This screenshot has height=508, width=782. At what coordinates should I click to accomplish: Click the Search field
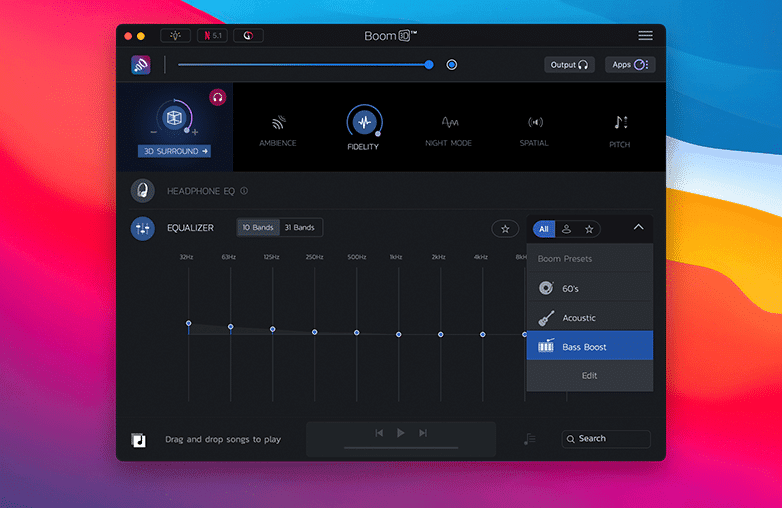[x=606, y=439]
